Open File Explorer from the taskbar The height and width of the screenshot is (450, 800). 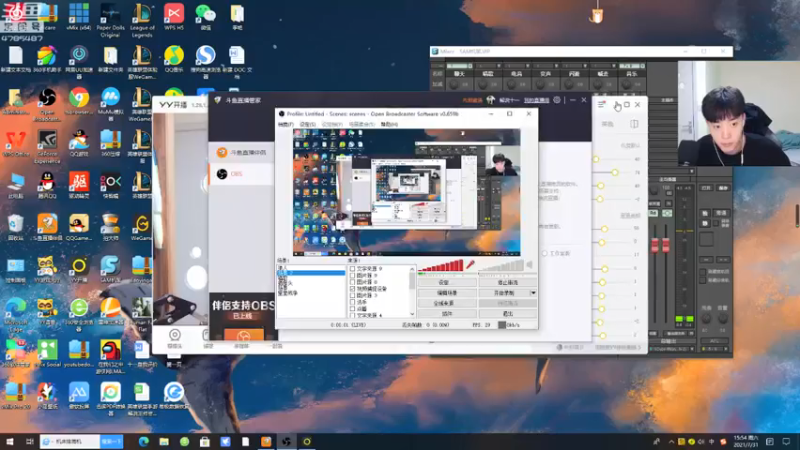click(x=164, y=441)
